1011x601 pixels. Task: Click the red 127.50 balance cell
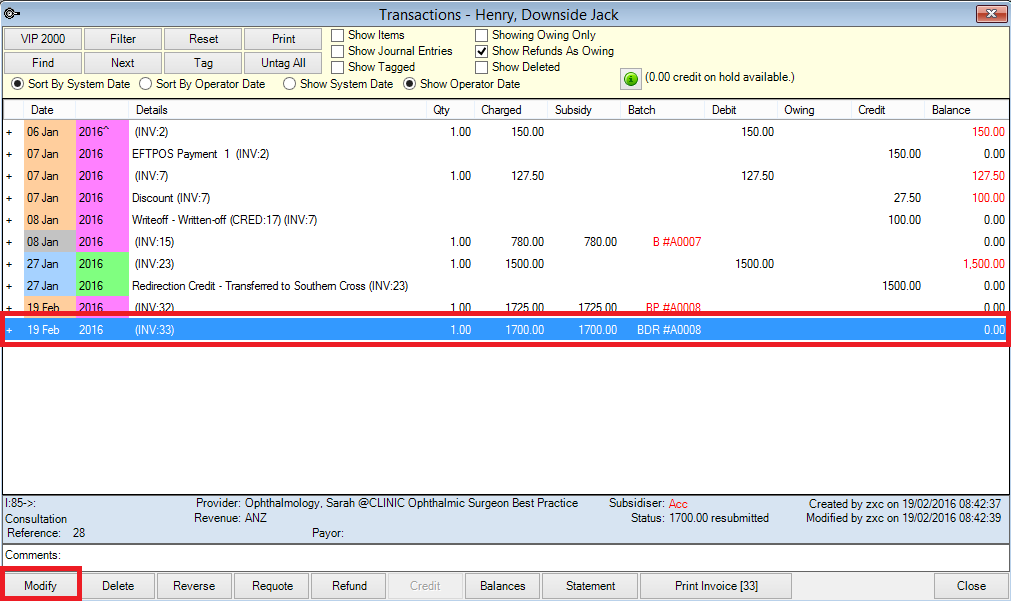[x=988, y=176]
